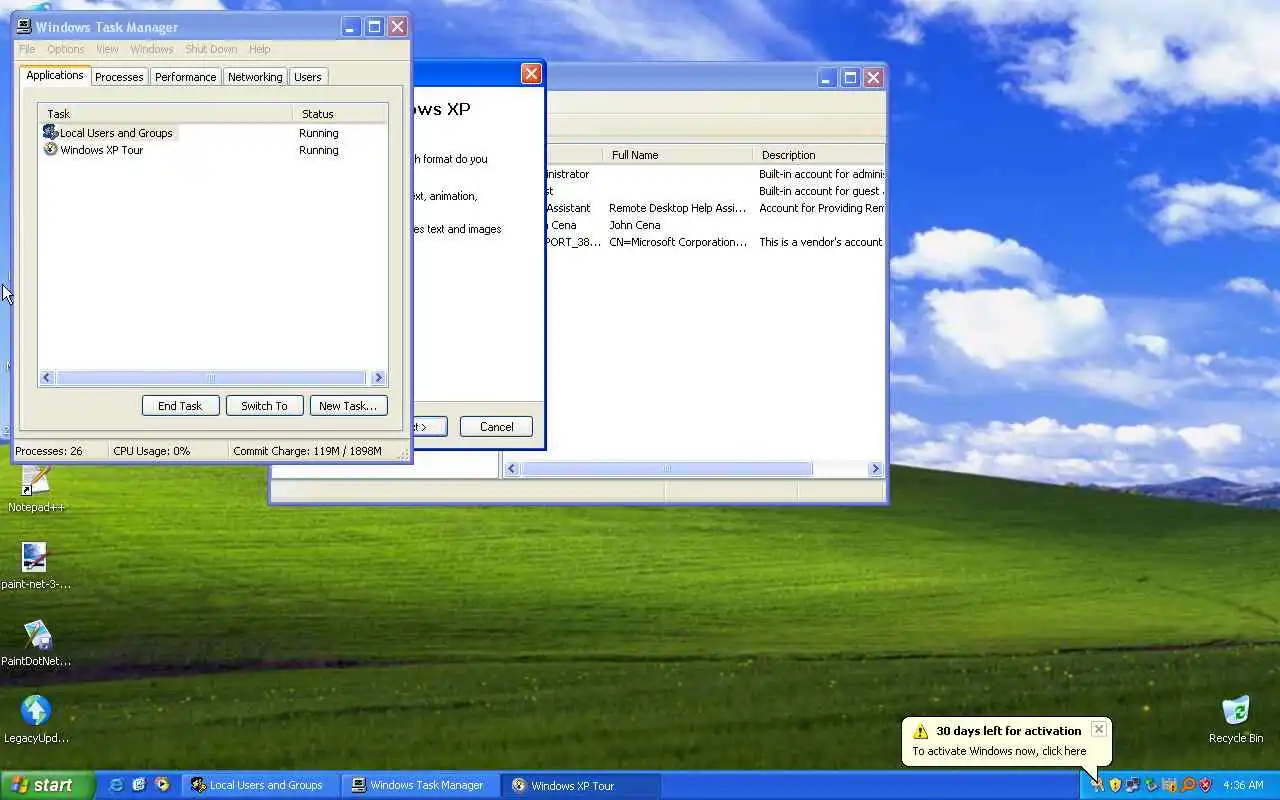
Task: Sort by Description column header
Action: [818, 154]
